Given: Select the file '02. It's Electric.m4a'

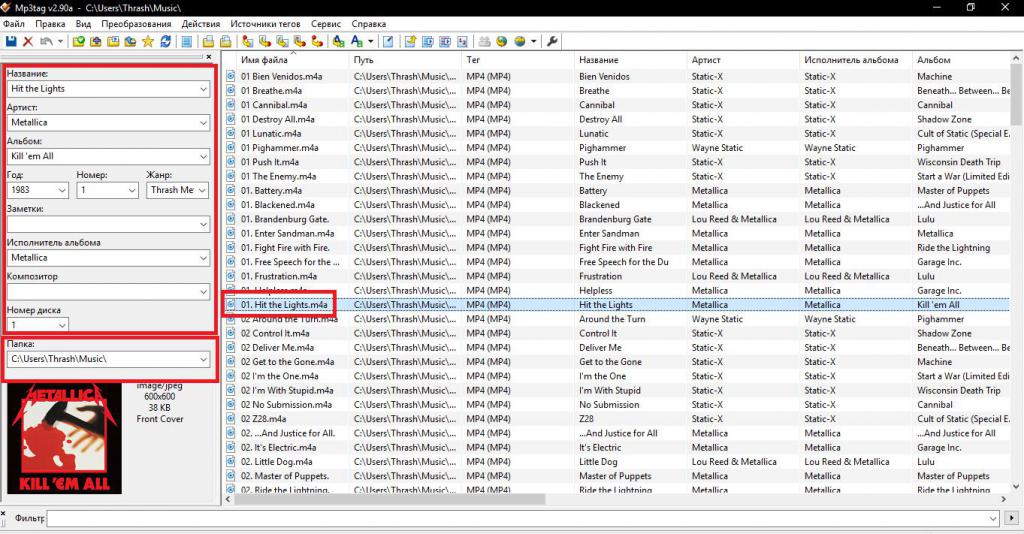Looking at the screenshot, I should 278,447.
